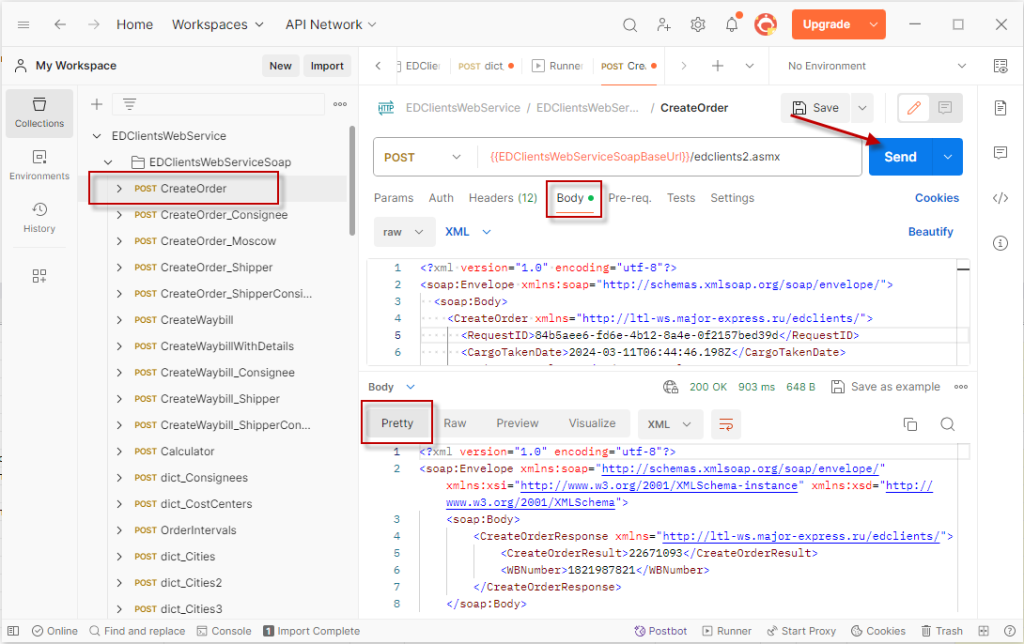Image resolution: width=1024 pixels, height=644 pixels.
Task: Copy the response body
Action: click(910, 425)
